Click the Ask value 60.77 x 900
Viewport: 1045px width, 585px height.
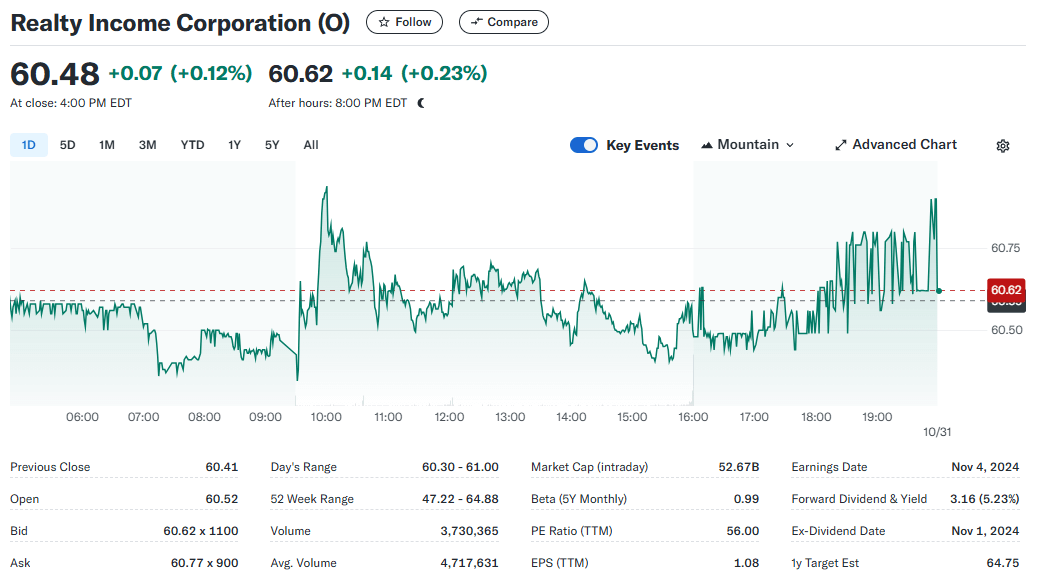pyautogui.click(x=204, y=563)
